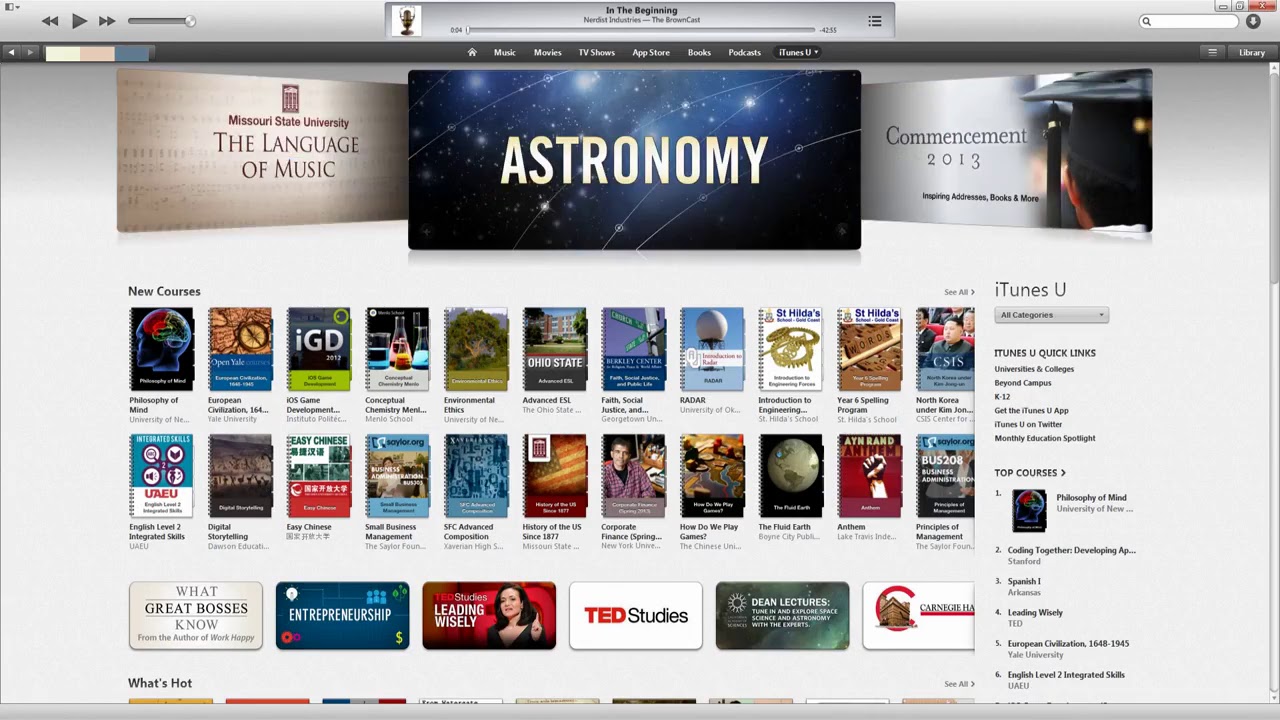The height and width of the screenshot is (720, 1280).
Task: Open The Language of Music banner
Action: tap(262, 150)
